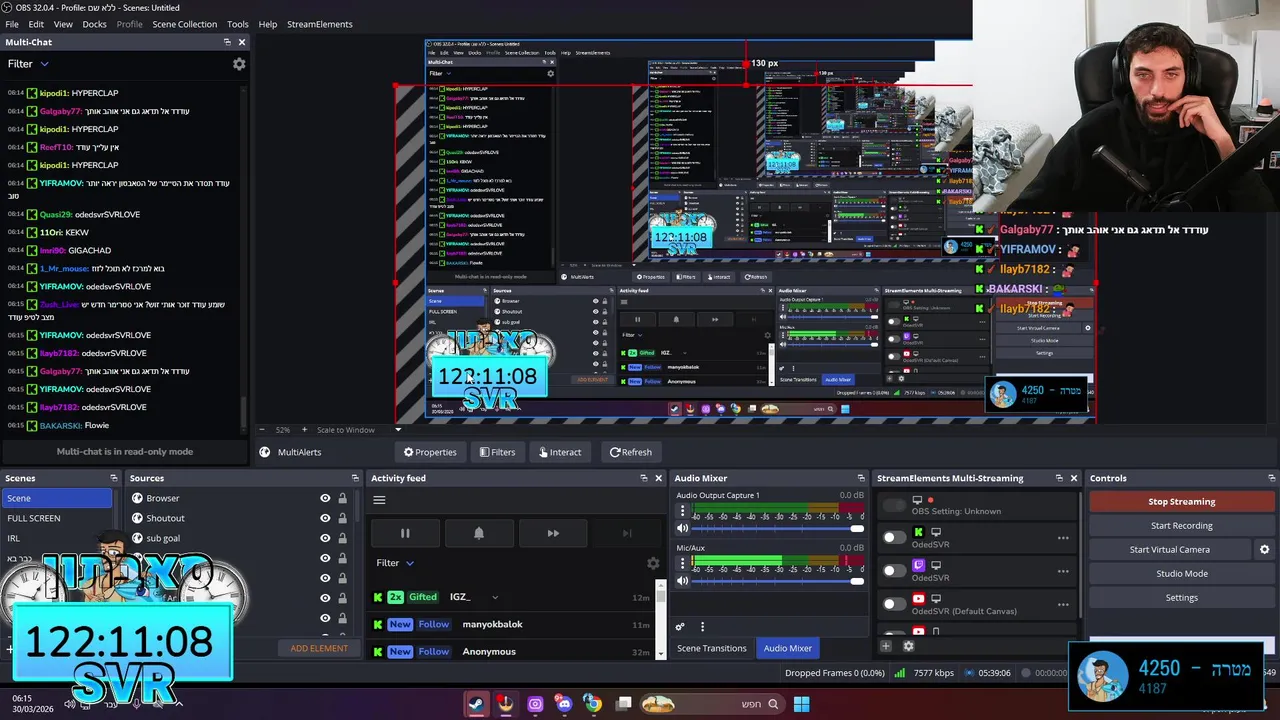Open options for Kick OdedSVR destination
This screenshot has height=720, width=1280.
point(1063,538)
